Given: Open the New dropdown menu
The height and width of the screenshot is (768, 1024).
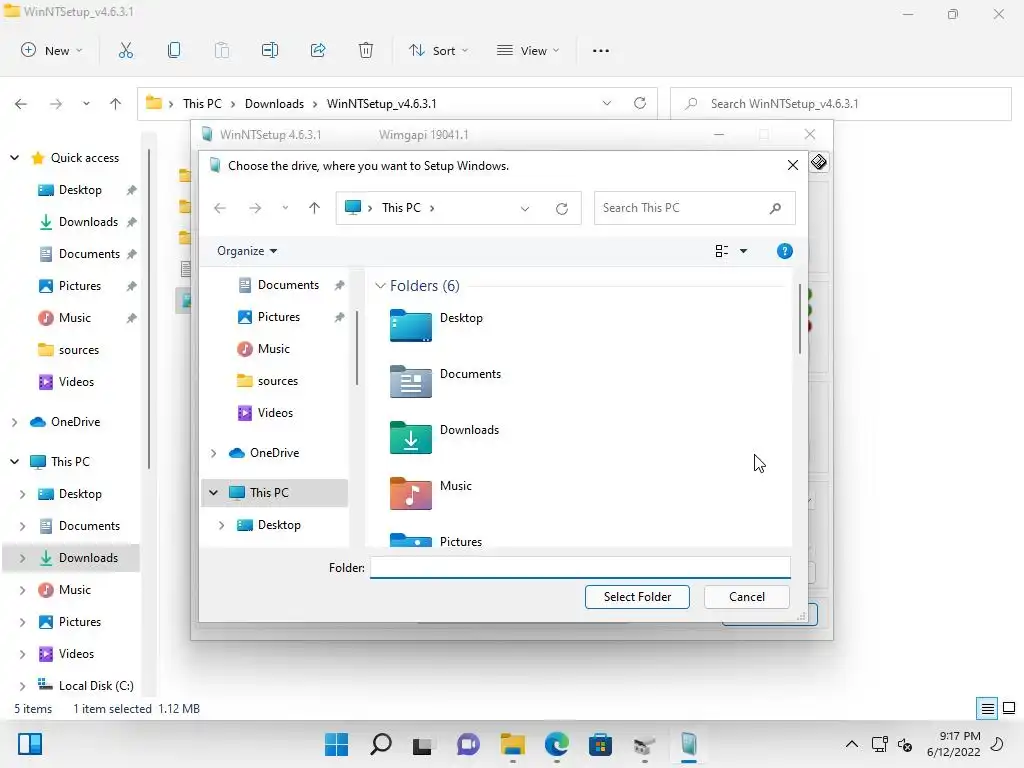Looking at the screenshot, I should [x=52, y=50].
